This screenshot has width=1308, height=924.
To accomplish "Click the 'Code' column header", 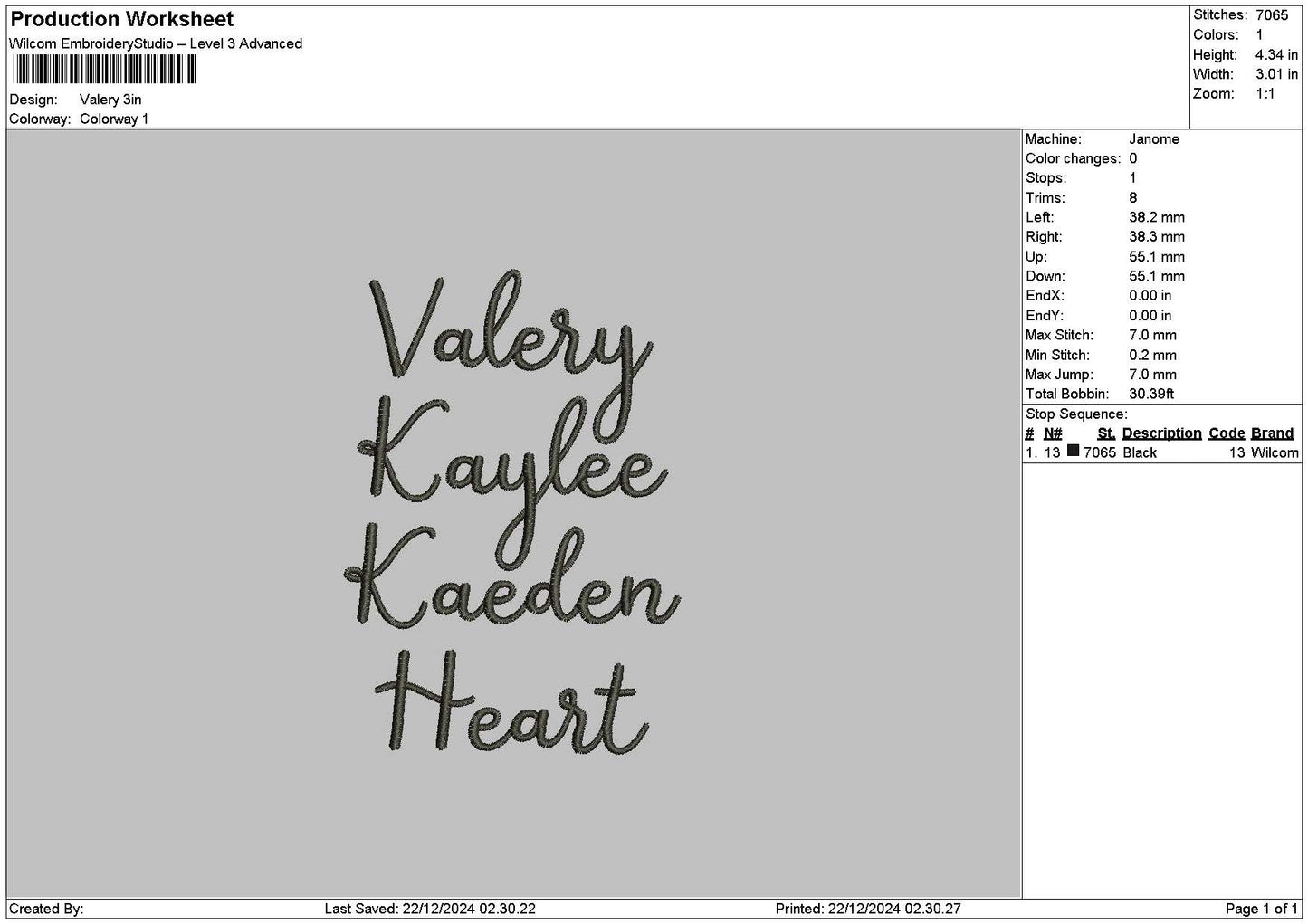I will pos(1227,433).
